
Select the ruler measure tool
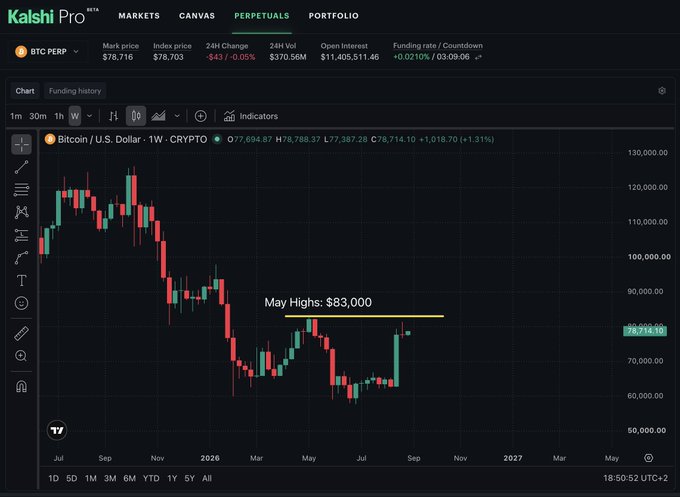click(x=21, y=333)
